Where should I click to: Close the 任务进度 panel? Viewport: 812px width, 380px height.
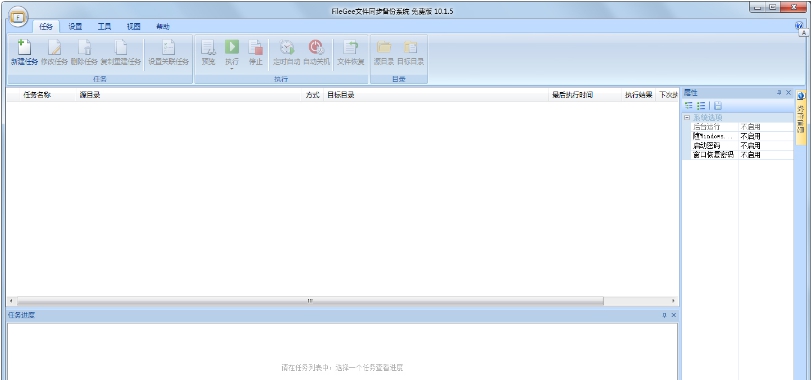coord(674,315)
